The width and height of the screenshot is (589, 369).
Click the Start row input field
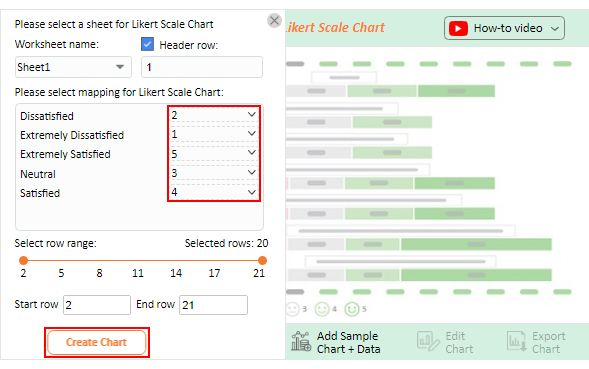[97, 305]
